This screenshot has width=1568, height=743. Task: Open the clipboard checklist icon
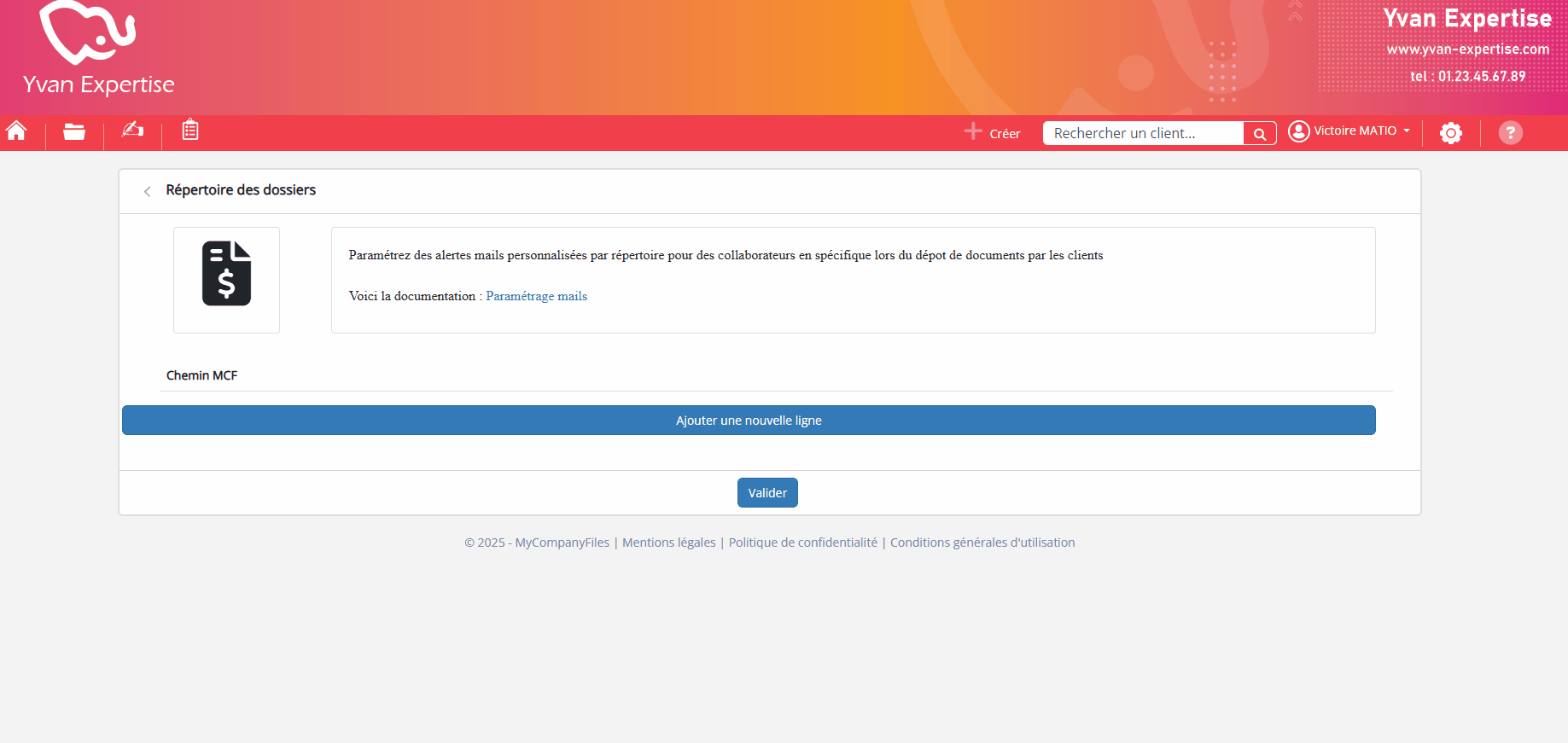(190, 130)
